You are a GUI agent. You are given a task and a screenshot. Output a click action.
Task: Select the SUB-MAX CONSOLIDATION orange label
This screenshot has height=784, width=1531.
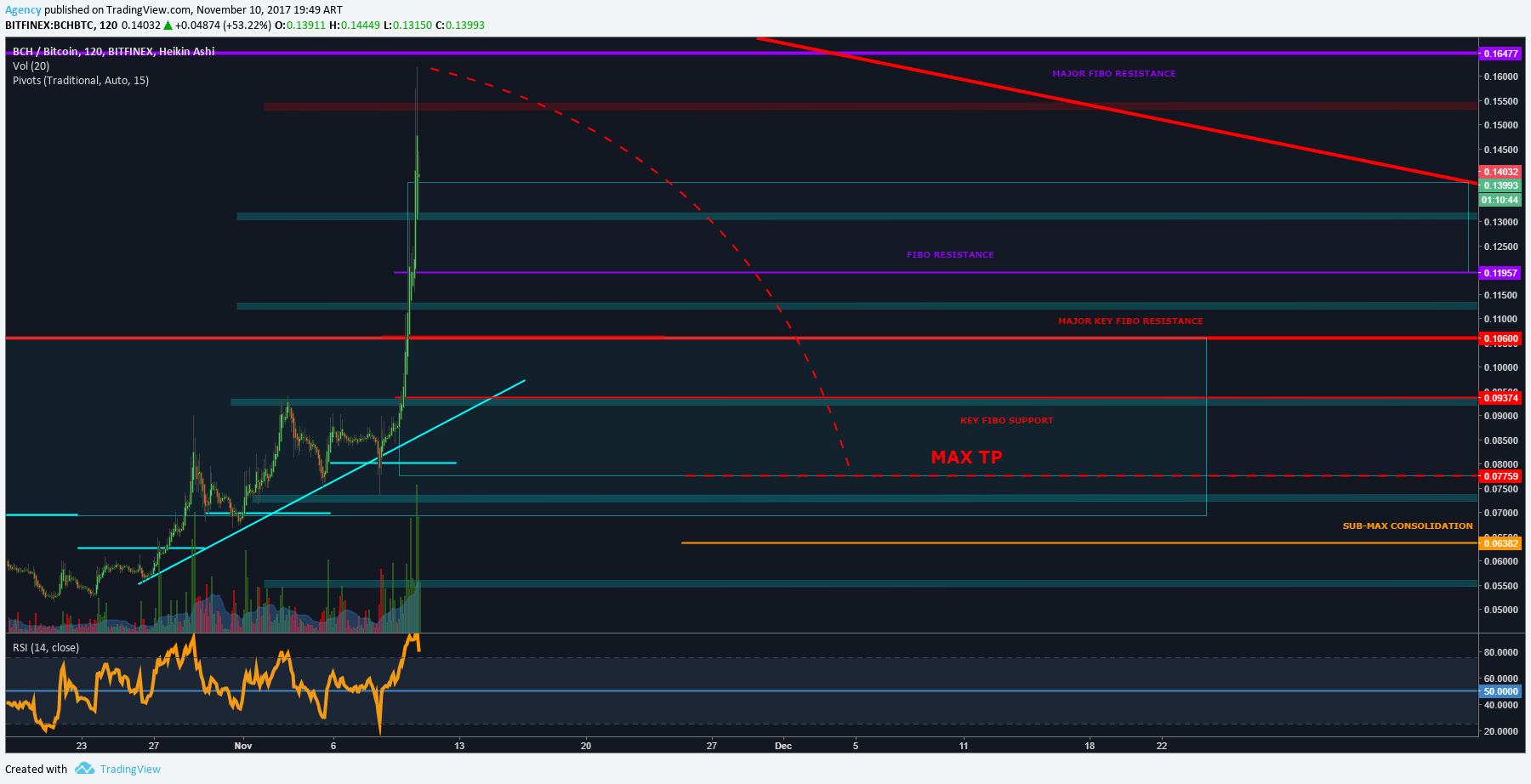(x=1408, y=526)
